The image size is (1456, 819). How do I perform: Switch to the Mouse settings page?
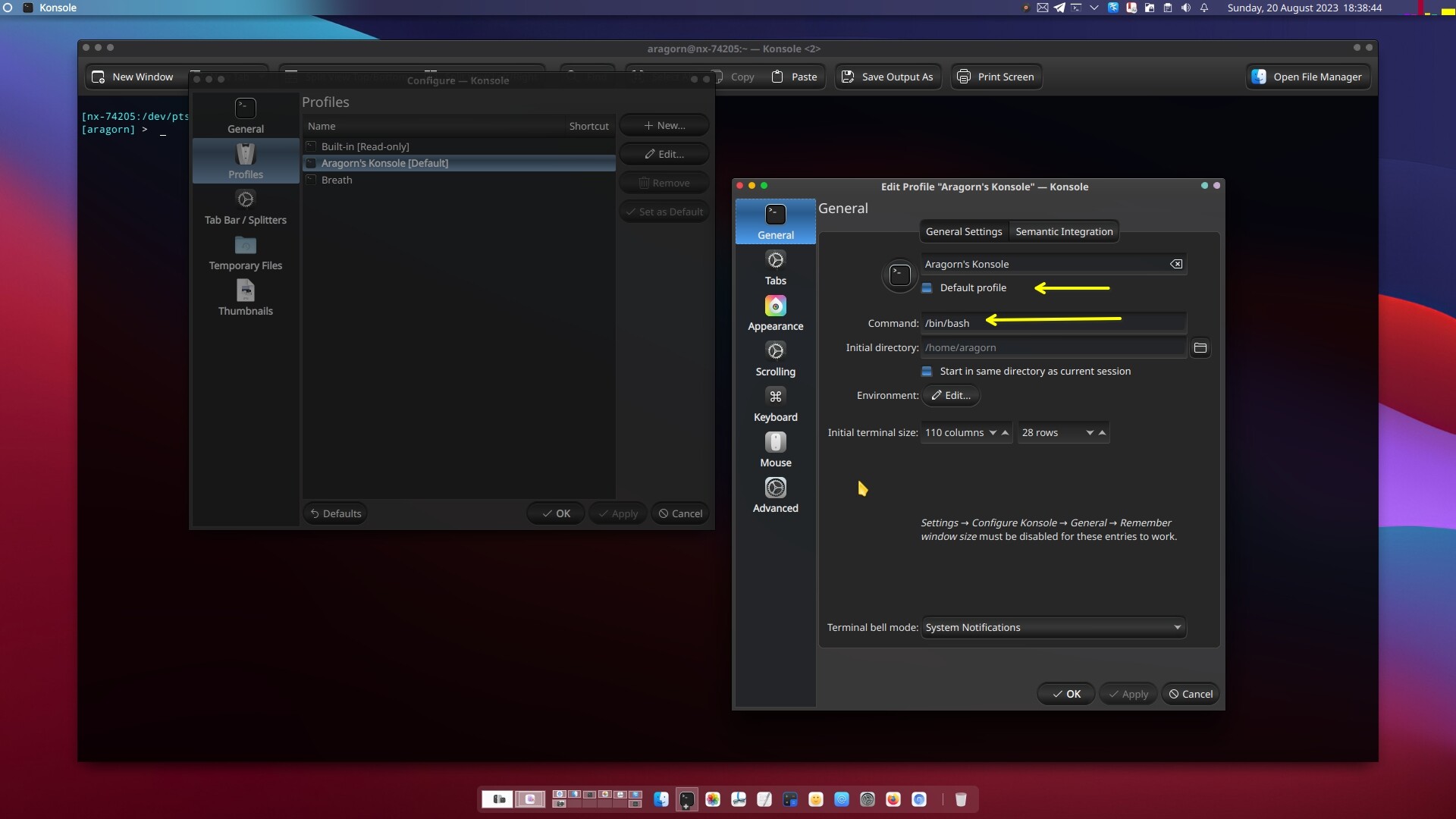click(775, 450)
